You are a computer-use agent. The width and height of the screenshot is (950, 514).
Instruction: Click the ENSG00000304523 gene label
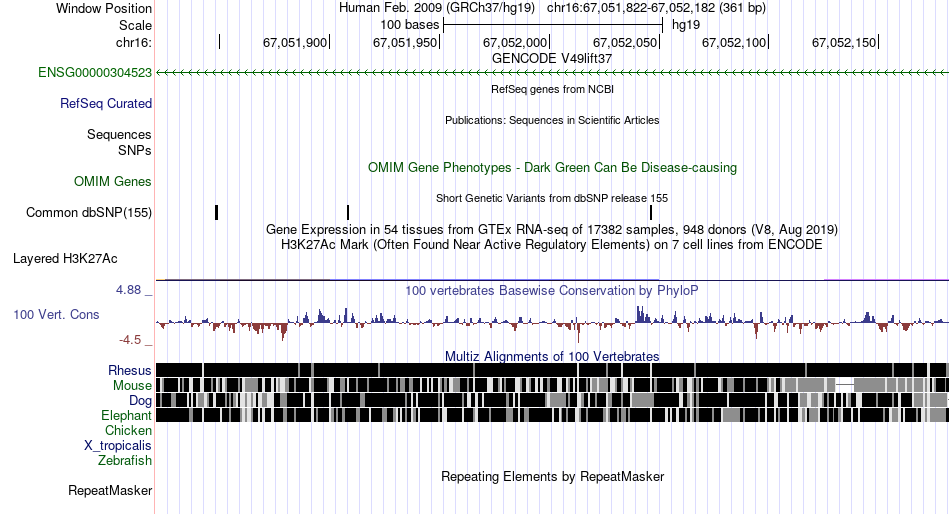coord(95,73)
